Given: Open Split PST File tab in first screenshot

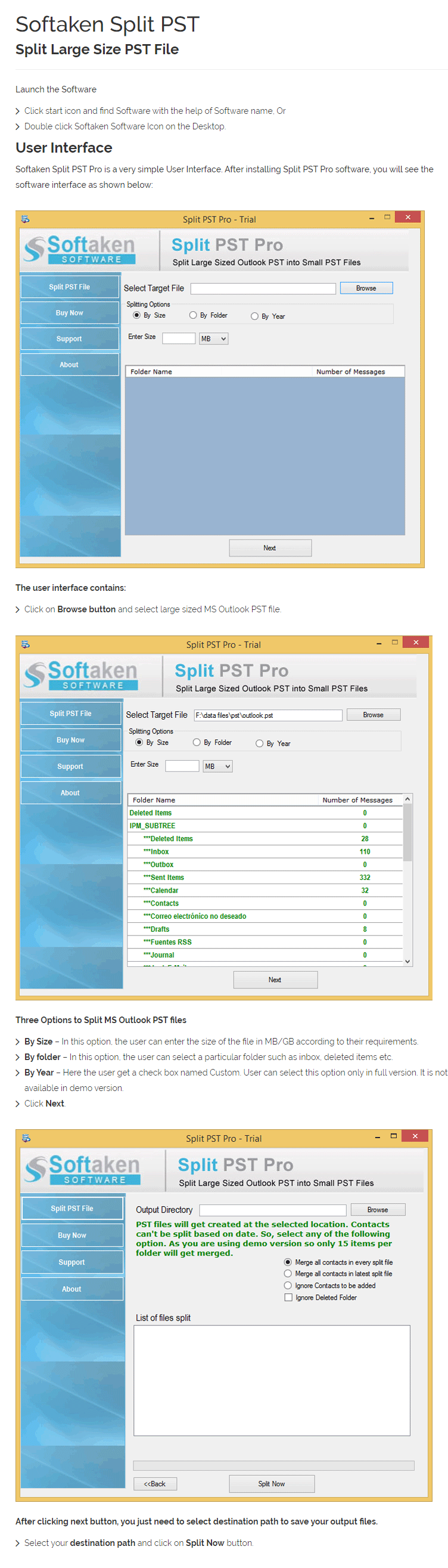Looking at the screenshot, I should click(x=70, y=287).
